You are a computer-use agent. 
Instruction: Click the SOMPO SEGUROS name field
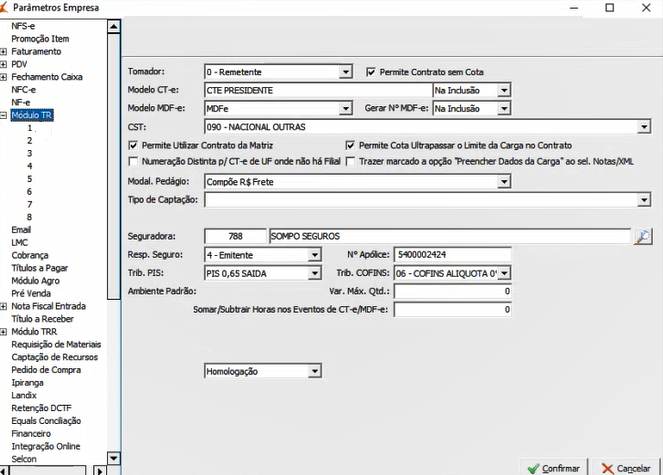point(450,236)
